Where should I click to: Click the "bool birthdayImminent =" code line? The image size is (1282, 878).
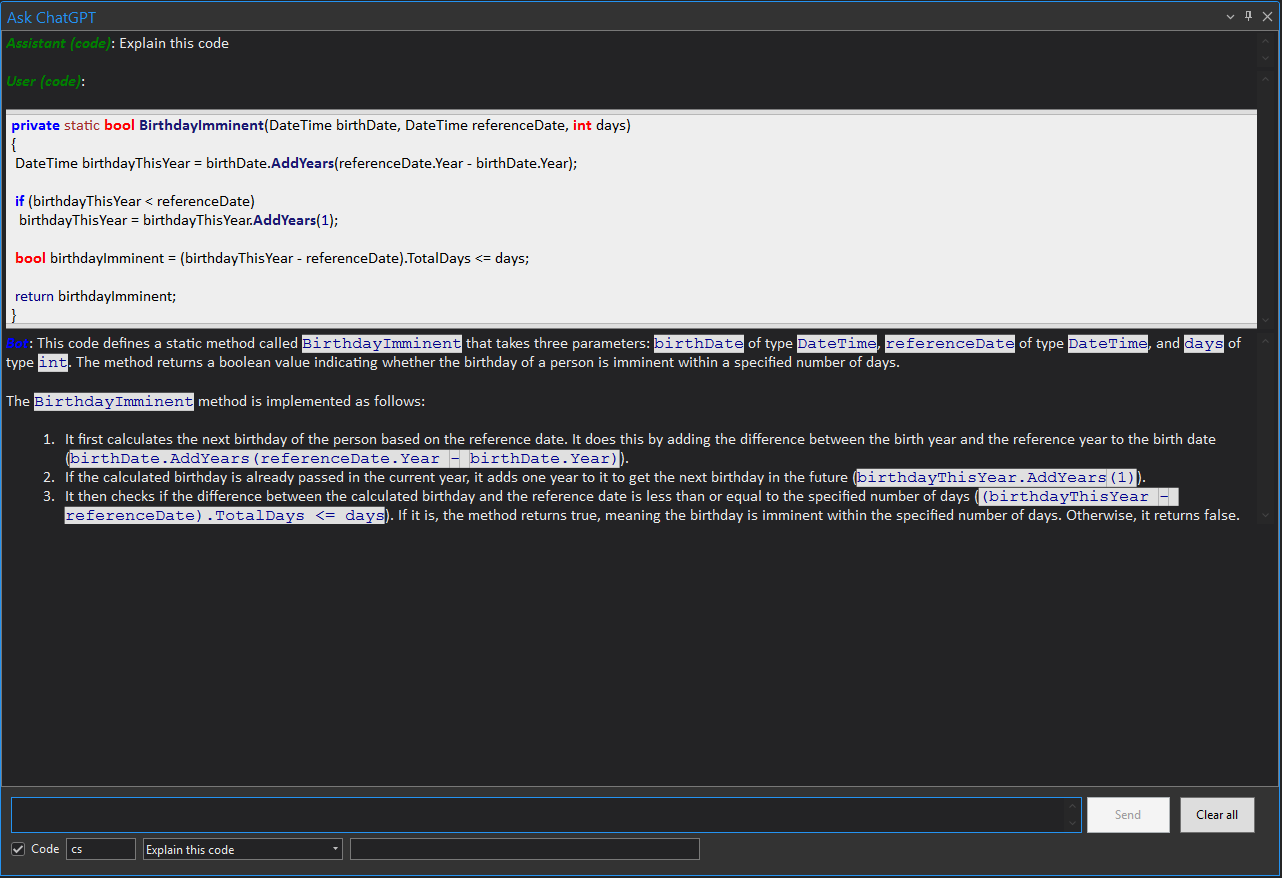coord(272,258)
